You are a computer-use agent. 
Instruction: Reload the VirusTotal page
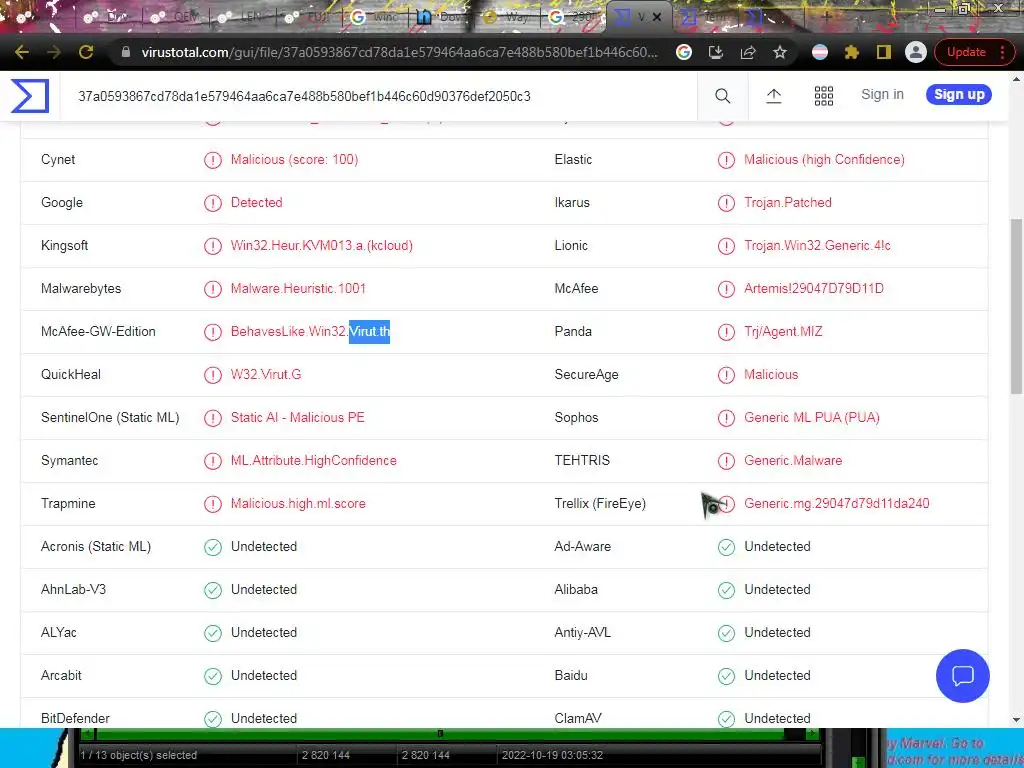[86, 52]
